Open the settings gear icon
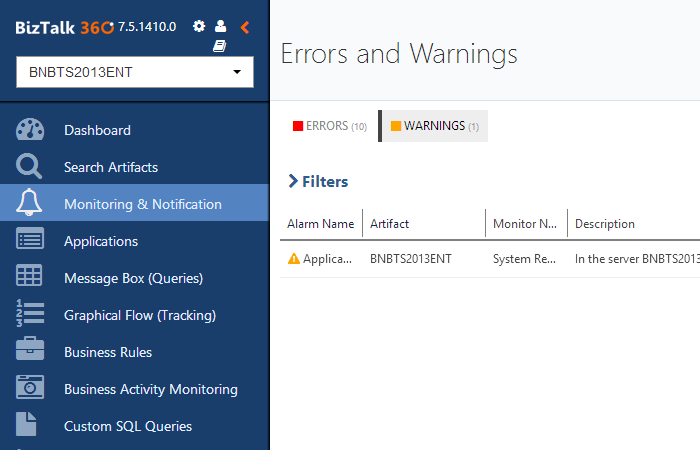Viewport: 700px width, 450px height. click(199, 26)
